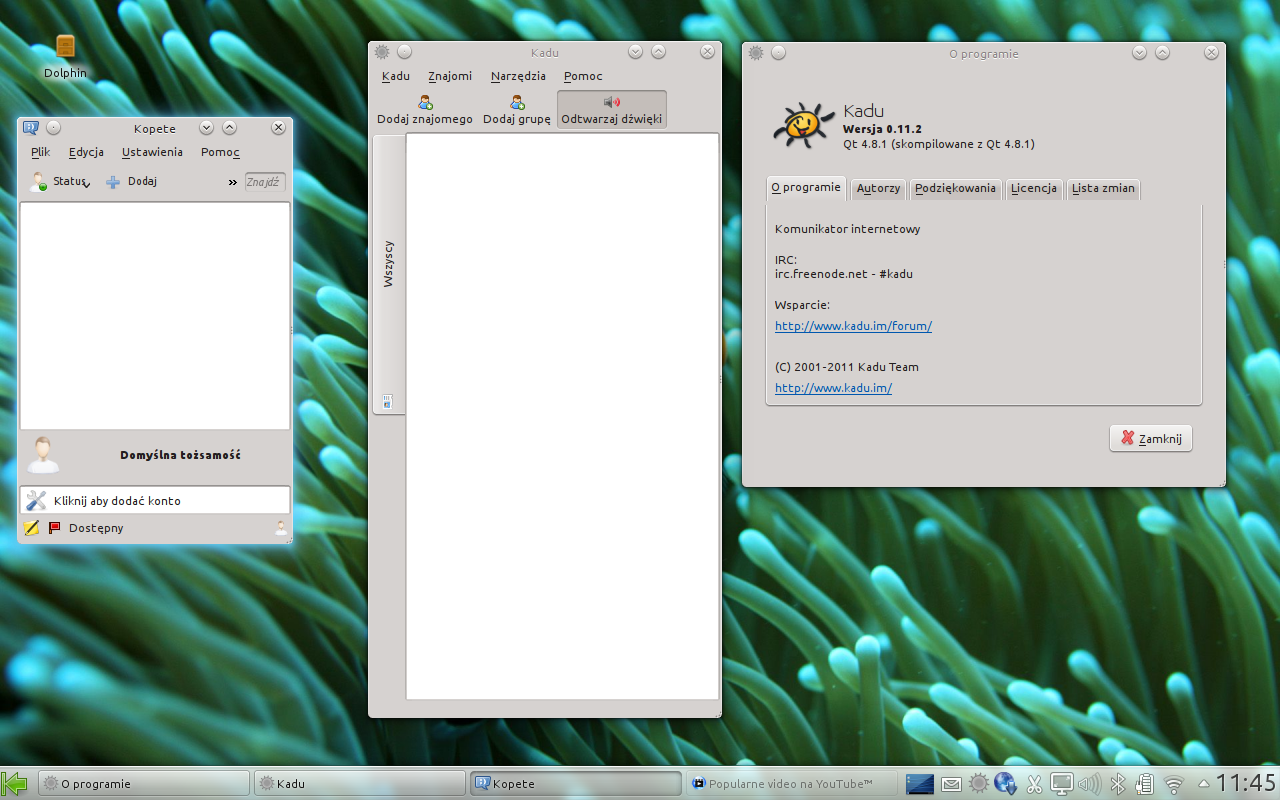The image size is (1280, 800).
Task: Click the Bluetooth tray icon
Action: tap(1120, 784)
